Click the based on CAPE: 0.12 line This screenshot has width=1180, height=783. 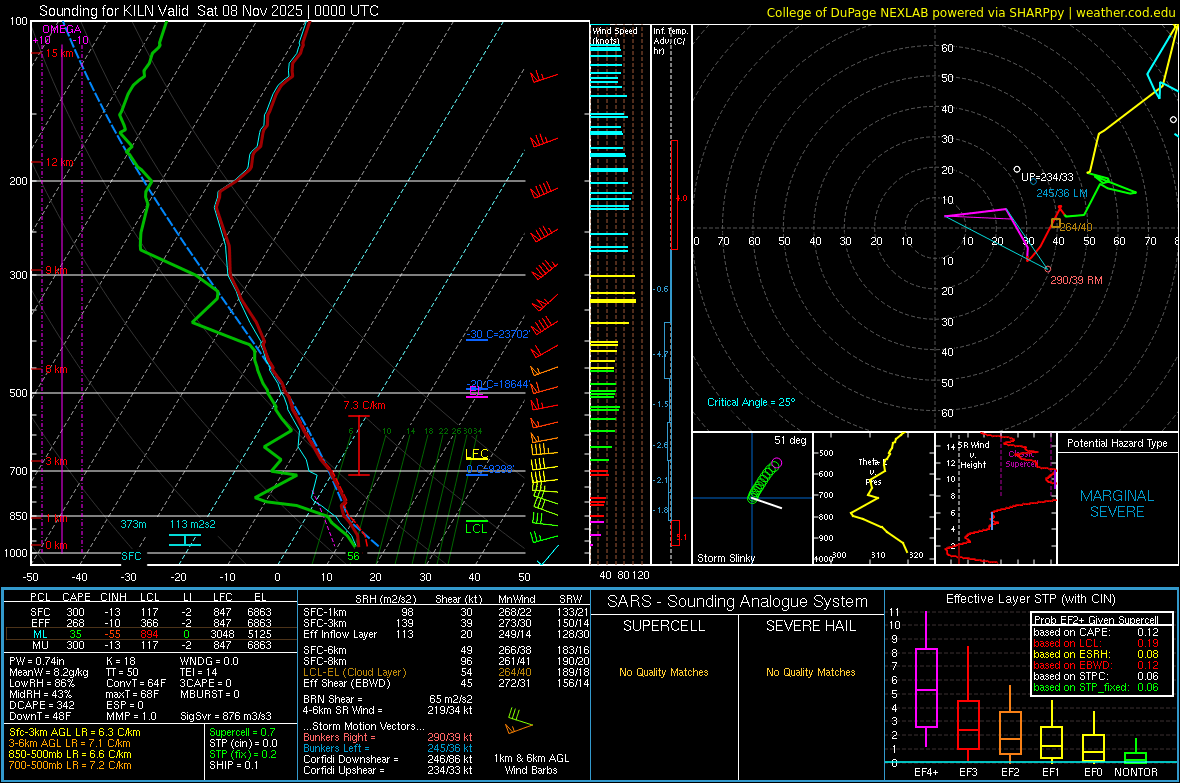pos(1096,632)
